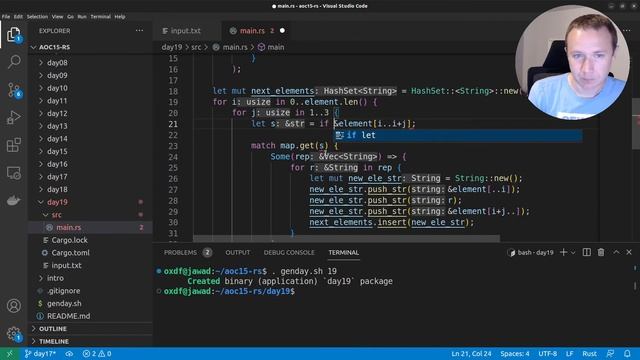Click the Explorer more actions ellipsis
This screenshot has width=640, height=360.
click(x=139, y=31)
